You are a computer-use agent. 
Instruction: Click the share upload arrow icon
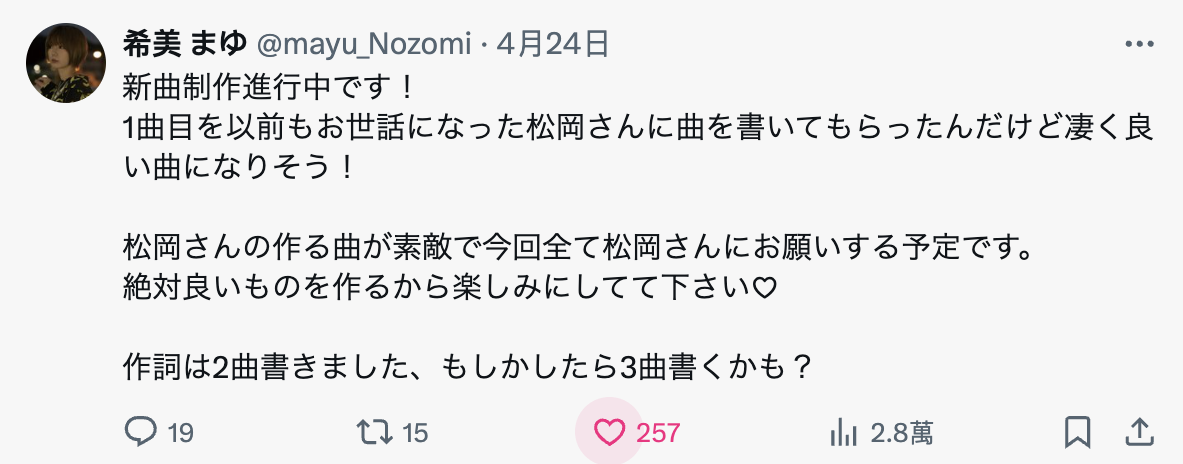click(1139, 432)
